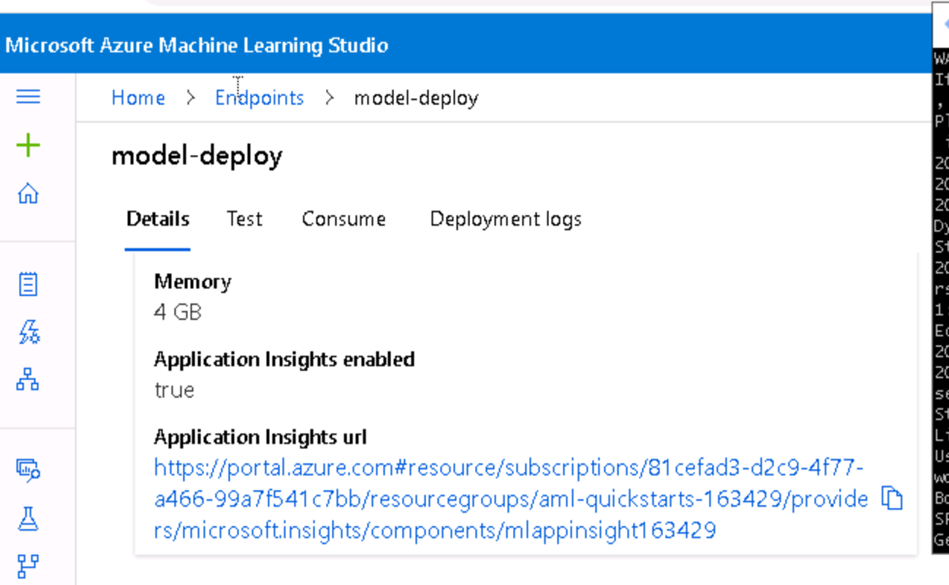This screenshot has width=949, height=585.
Task: Open Experiments flask icon in sidebar
Action: click(28, 518)
